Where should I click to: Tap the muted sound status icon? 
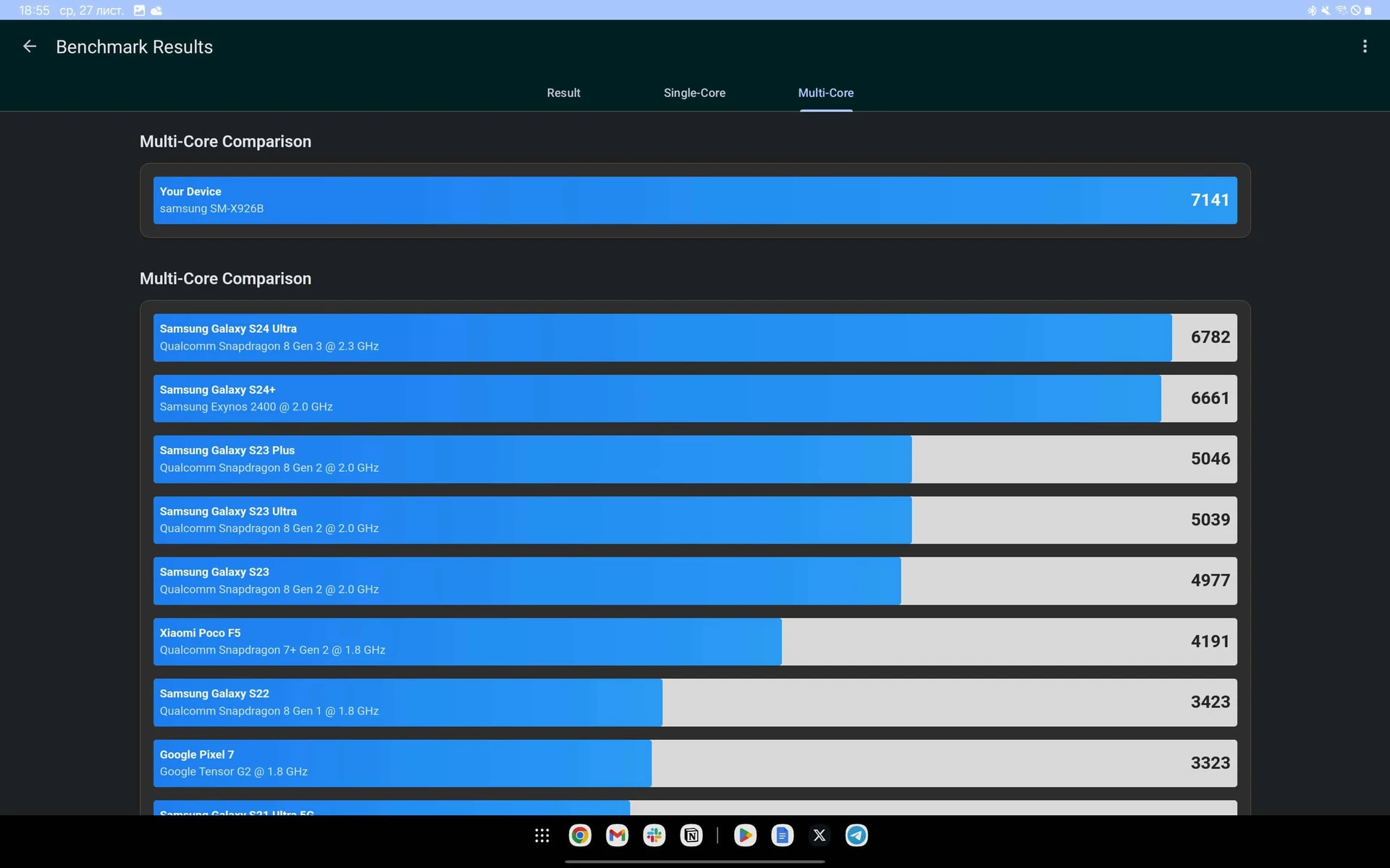coord(1326,10)
